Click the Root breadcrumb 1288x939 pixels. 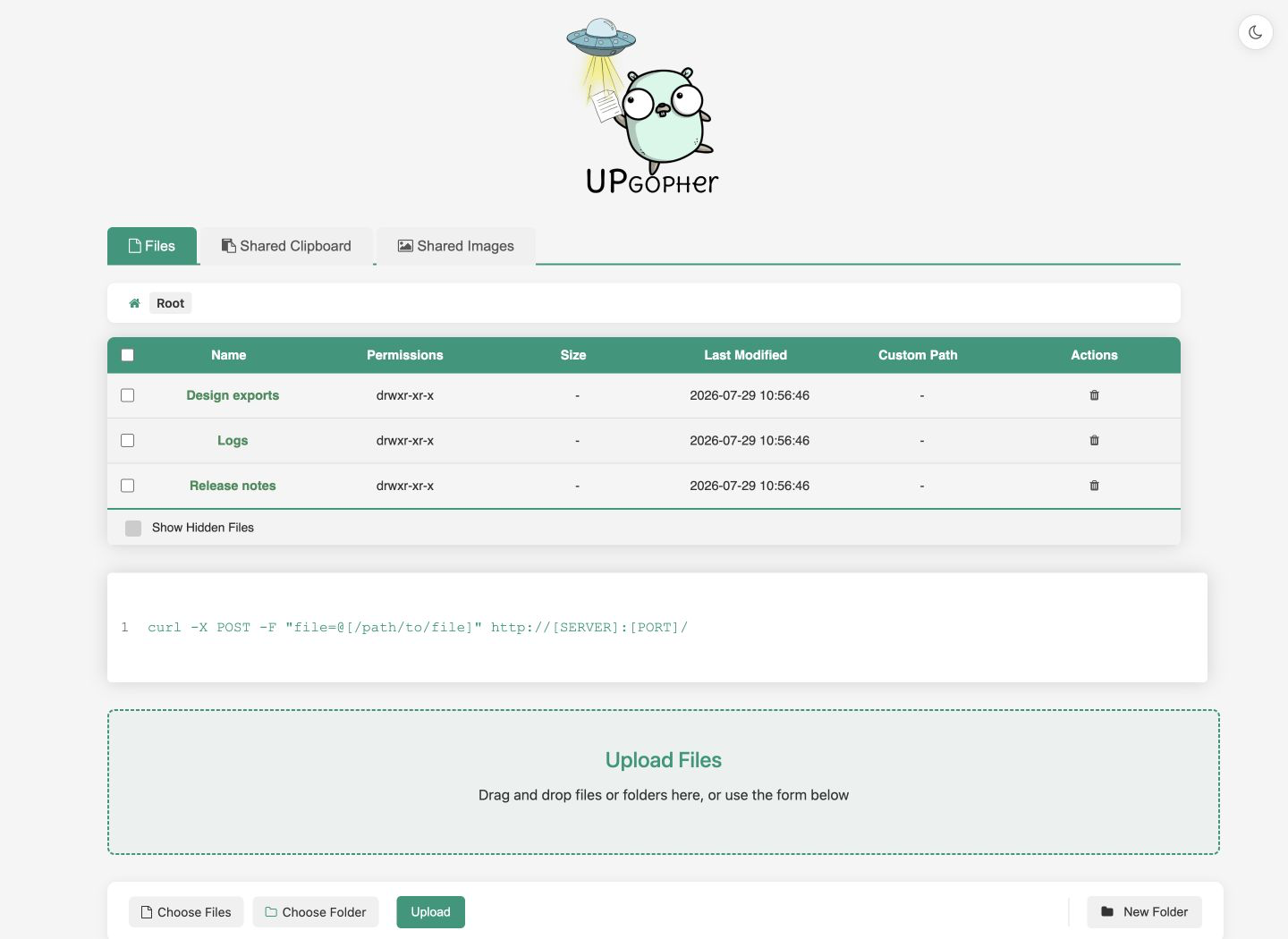point(170,303)
